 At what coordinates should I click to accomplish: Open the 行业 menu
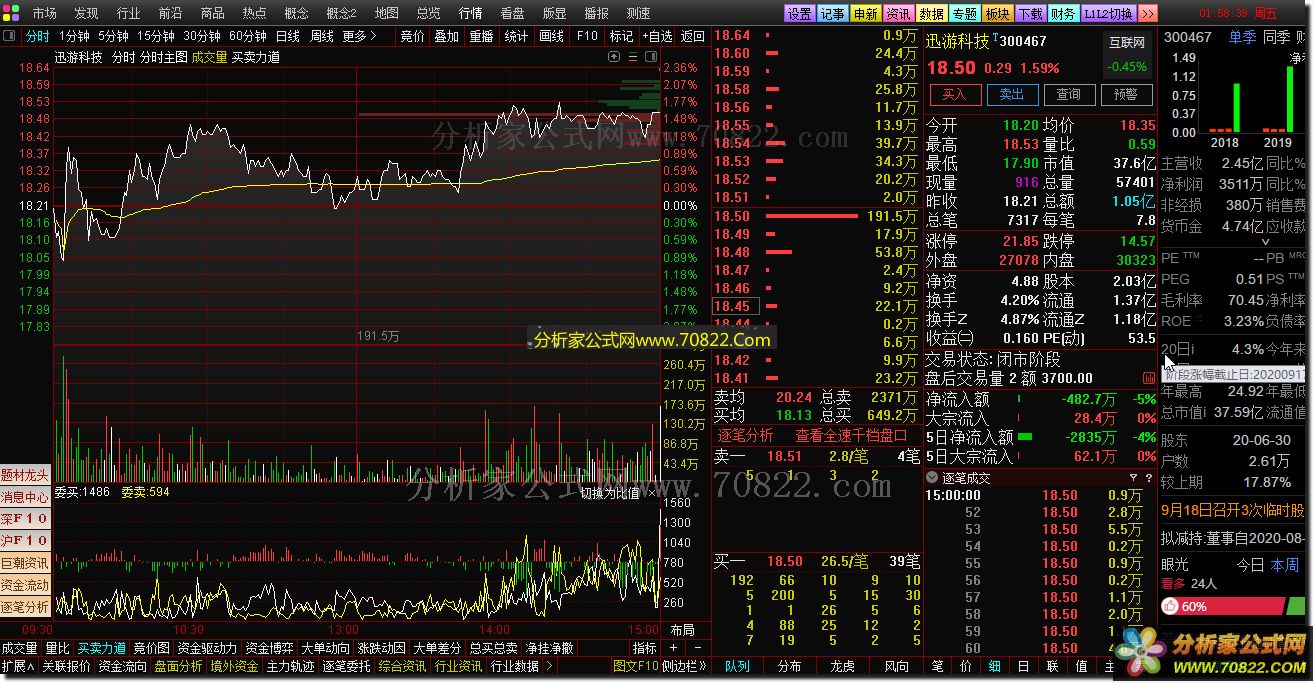[x=128, y=13]
